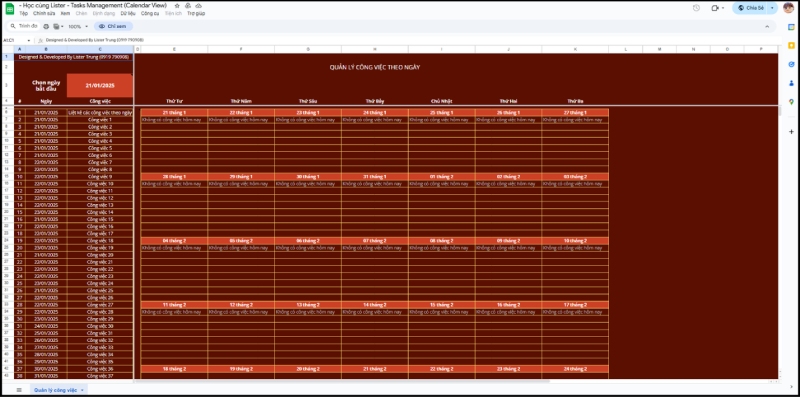
Task: Open the Google Sheets home logo
Action: [10, 9]
